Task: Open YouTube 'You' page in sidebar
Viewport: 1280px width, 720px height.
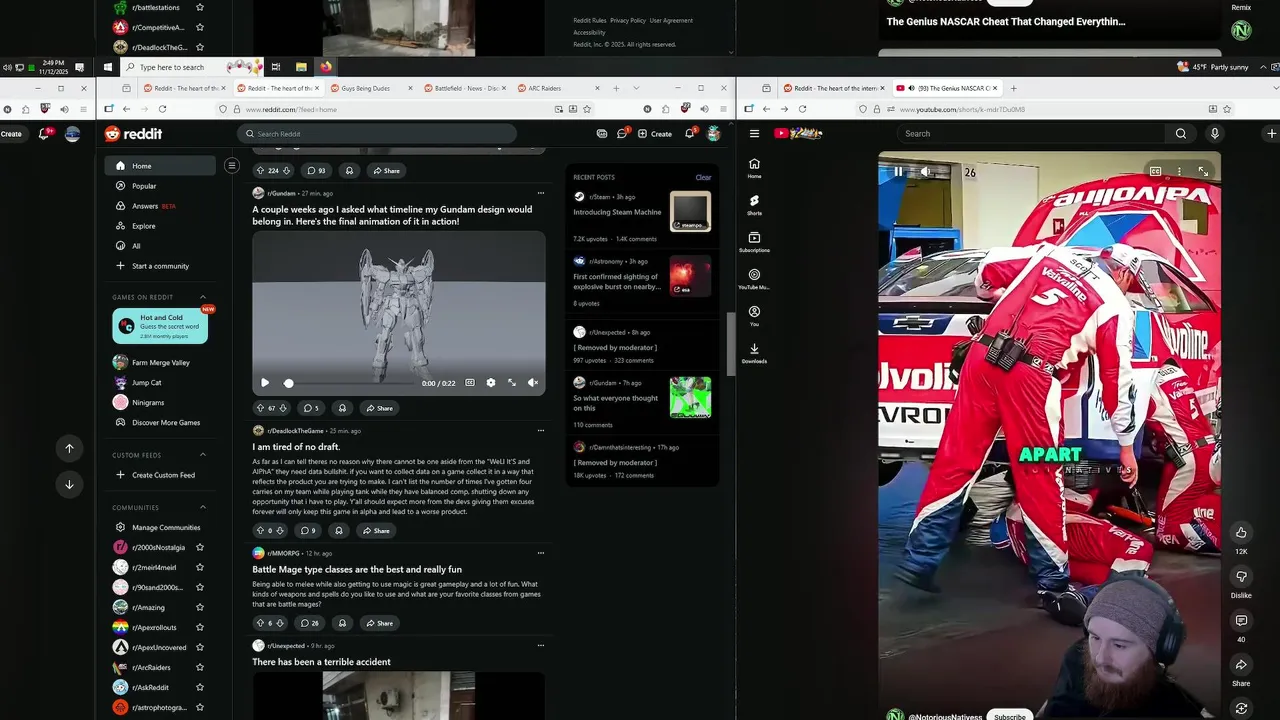Action: (x=754, y=316)
